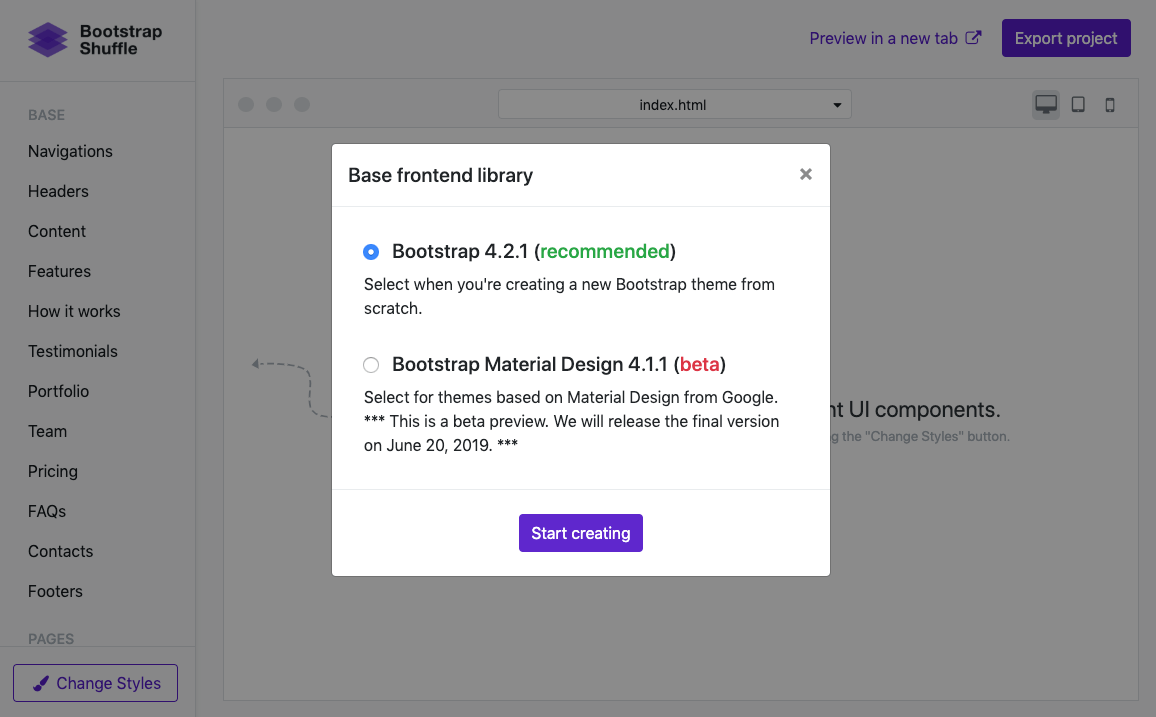Image resolution: width=1156 pixels, height=717 pixels.
Task: Click the middle gray circle in browser bar
Action: click(274, 104)
